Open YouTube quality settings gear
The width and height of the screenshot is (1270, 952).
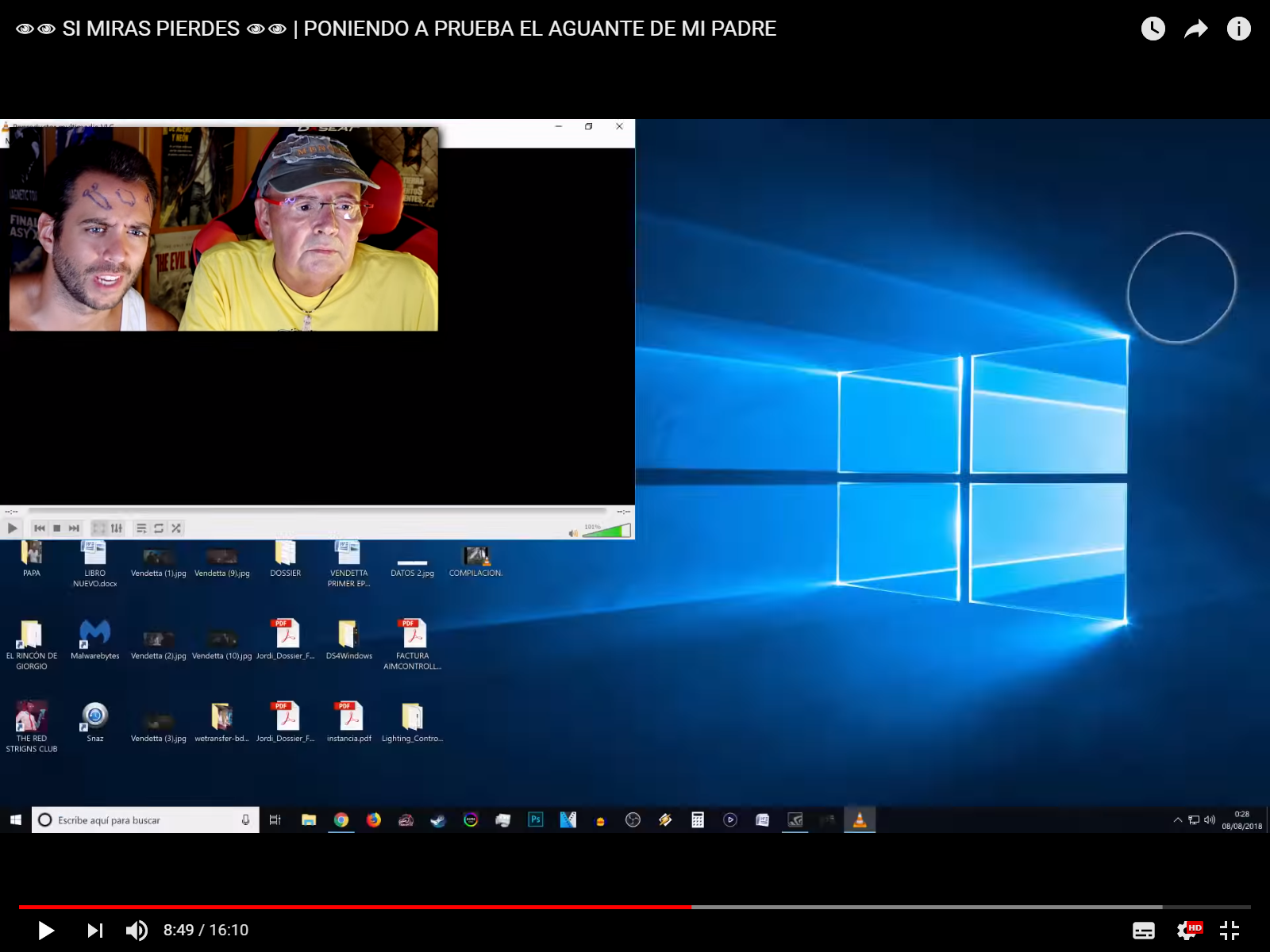tap(1187, 930)
